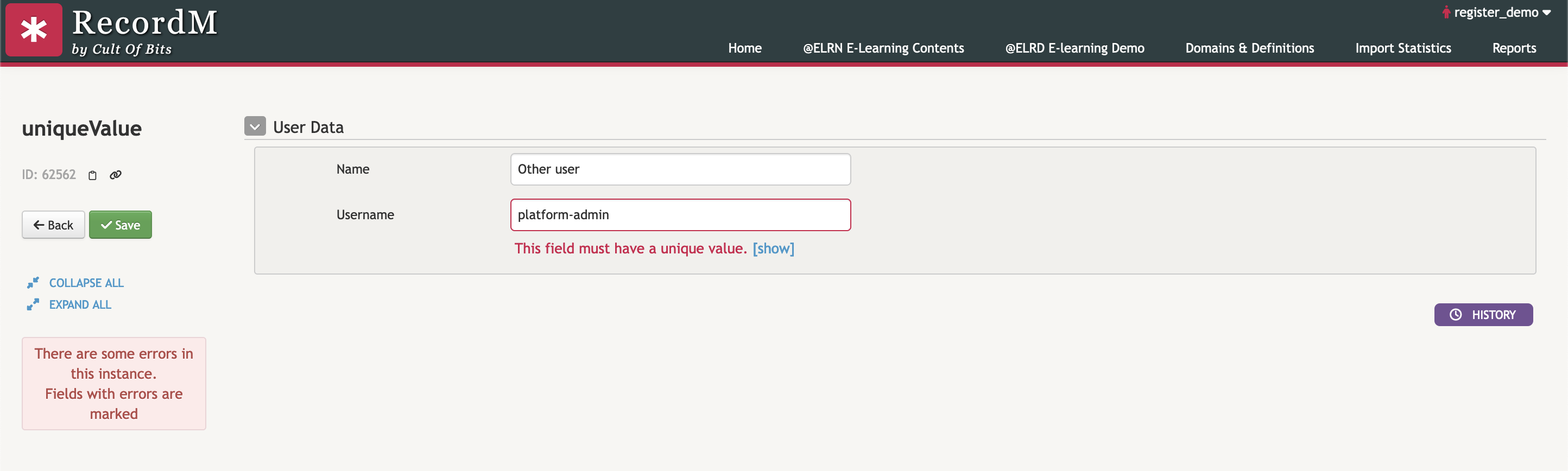Open the purple HISTORY button
This screenshot has height=471, width=1568.
pyautogui.click(x=1483, y=315)
